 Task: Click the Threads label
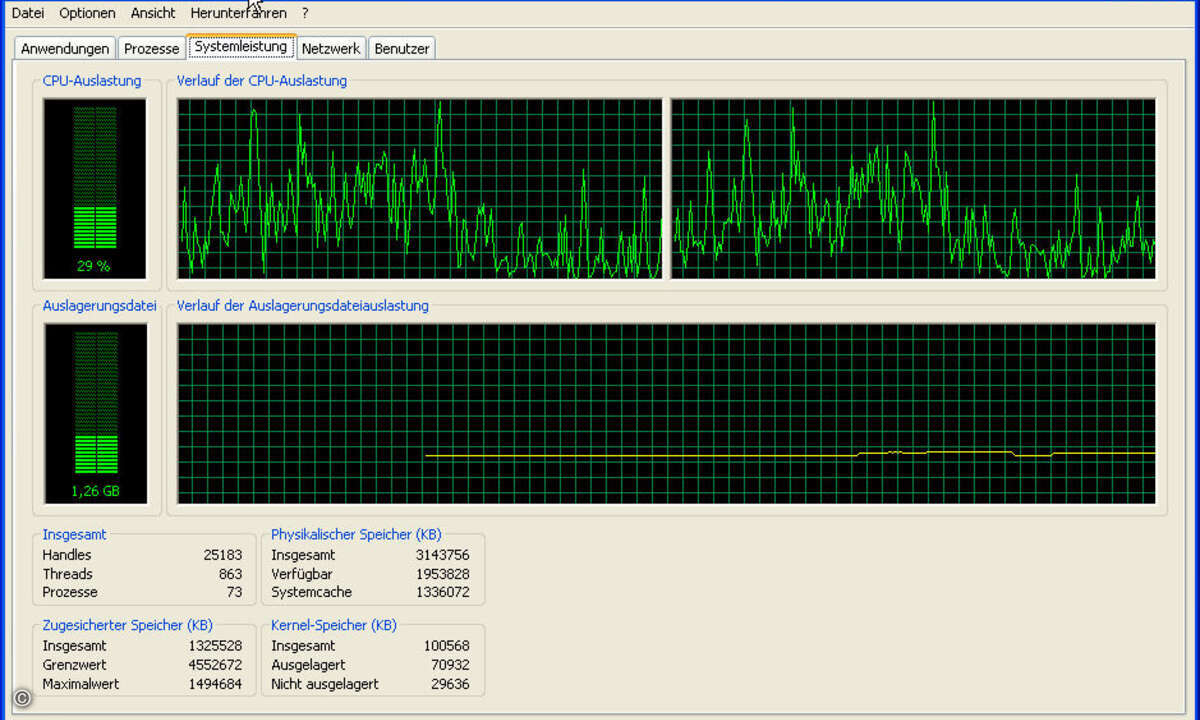[x=67, y=574]
